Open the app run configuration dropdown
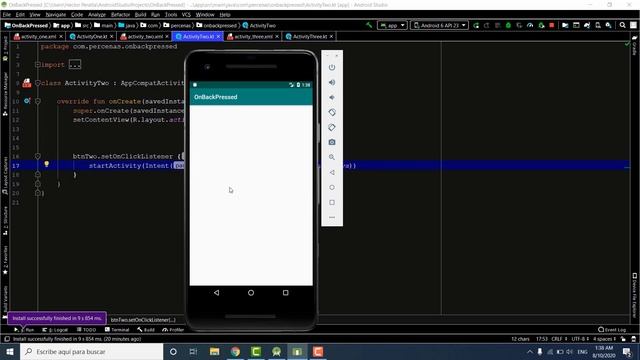This screenshot has width=640, height=360. click(x=392, y=25)
